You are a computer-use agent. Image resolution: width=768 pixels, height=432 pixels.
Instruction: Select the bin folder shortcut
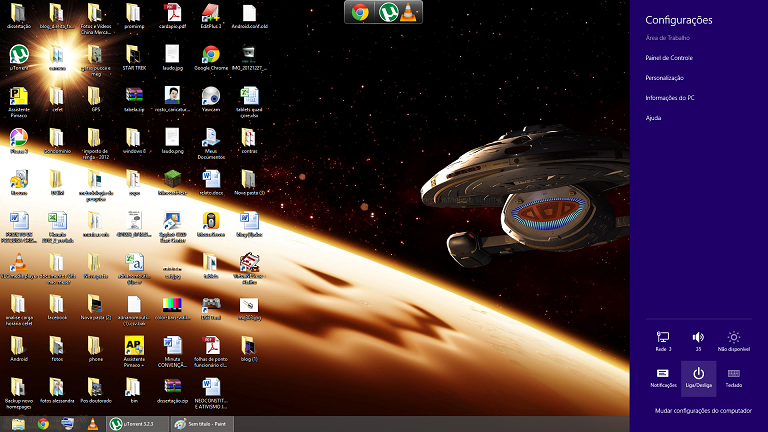tap(134, 391)
